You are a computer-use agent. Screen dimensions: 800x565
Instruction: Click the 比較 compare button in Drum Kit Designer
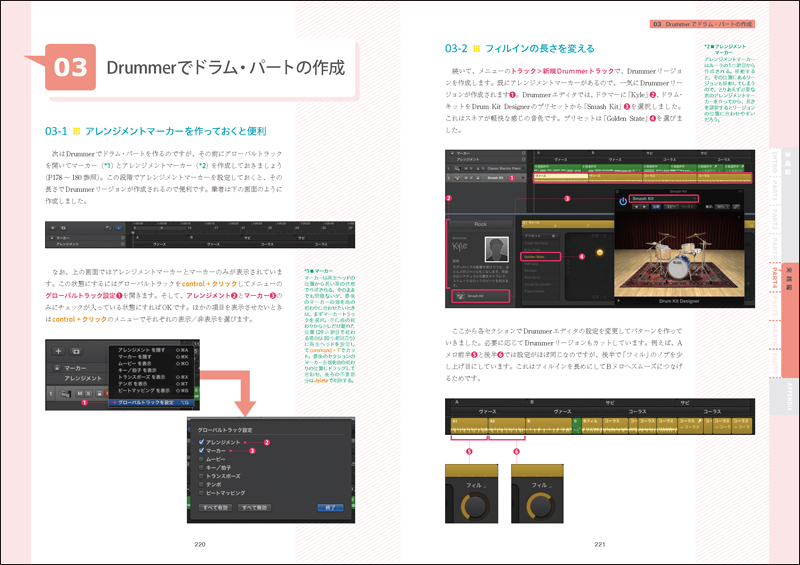(x=656, y=207)
